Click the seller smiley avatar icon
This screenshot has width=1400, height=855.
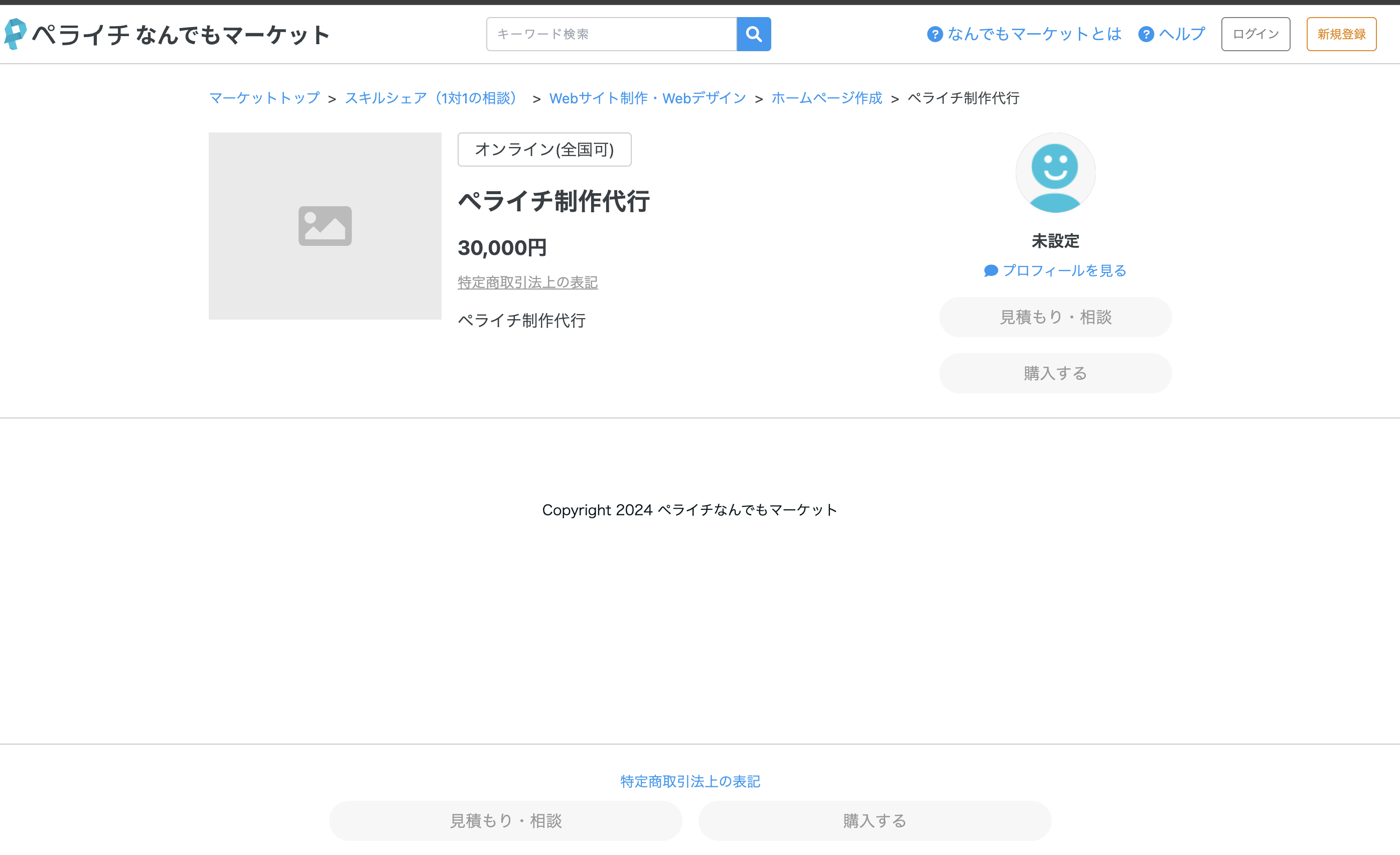point(1055,173)
